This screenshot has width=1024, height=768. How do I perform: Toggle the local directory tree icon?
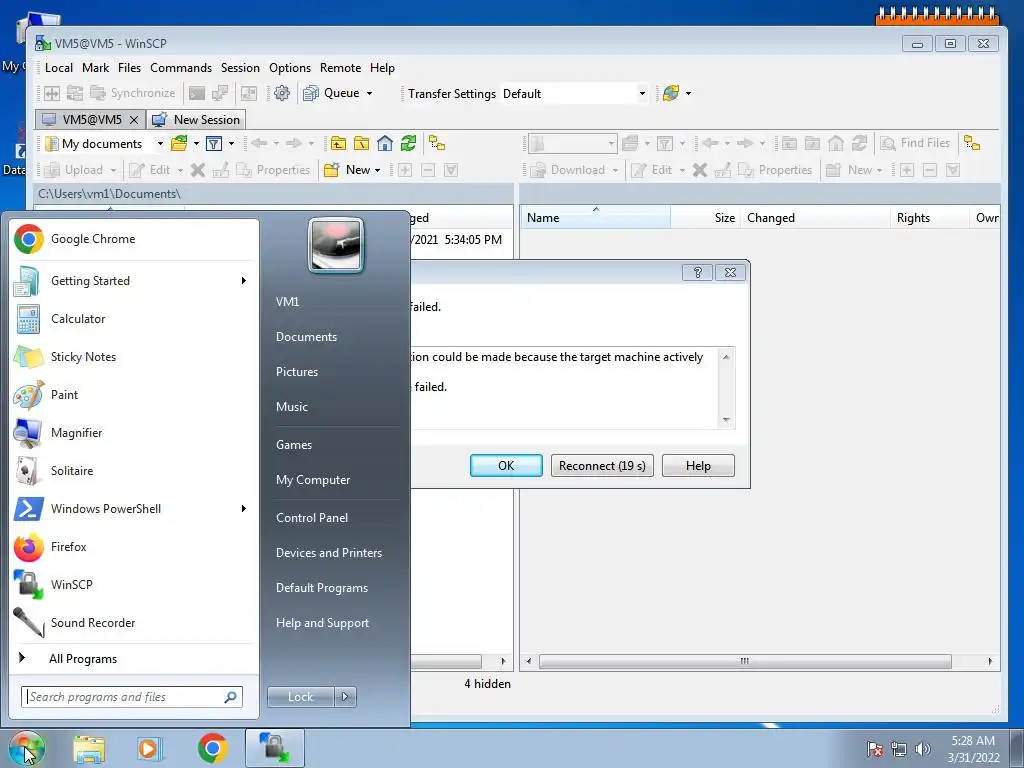point(437,144)
